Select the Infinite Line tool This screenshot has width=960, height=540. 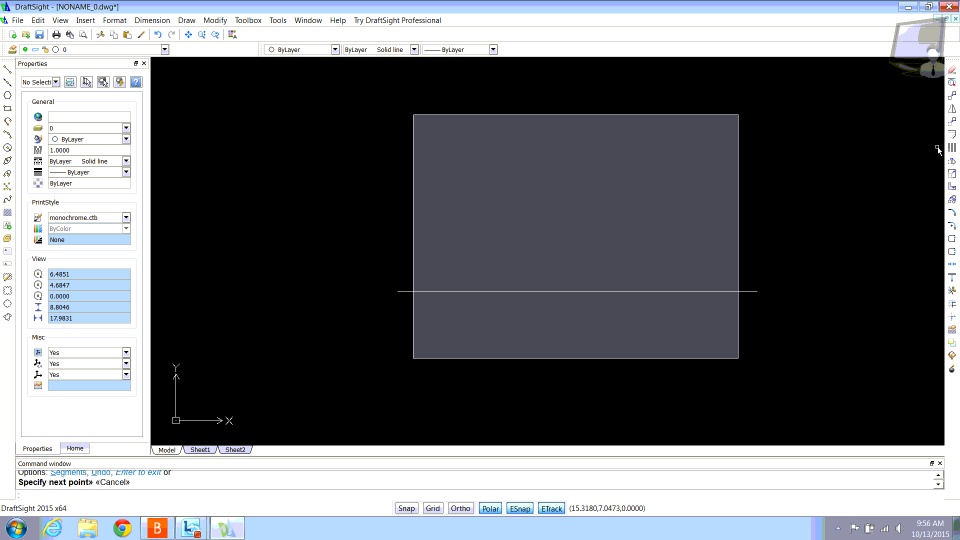[7, 82]
